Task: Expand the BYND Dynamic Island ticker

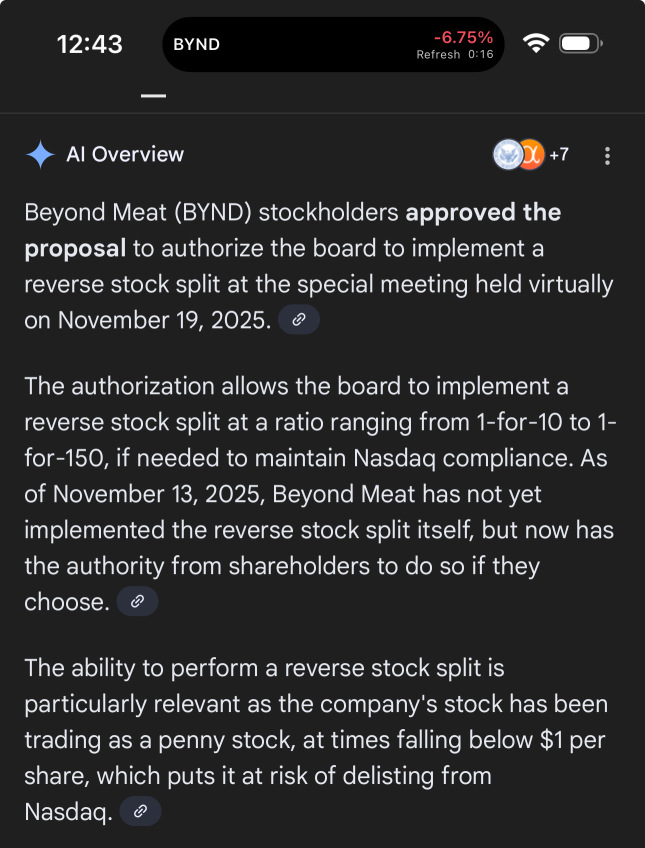Action: click(x=335, y=45)
